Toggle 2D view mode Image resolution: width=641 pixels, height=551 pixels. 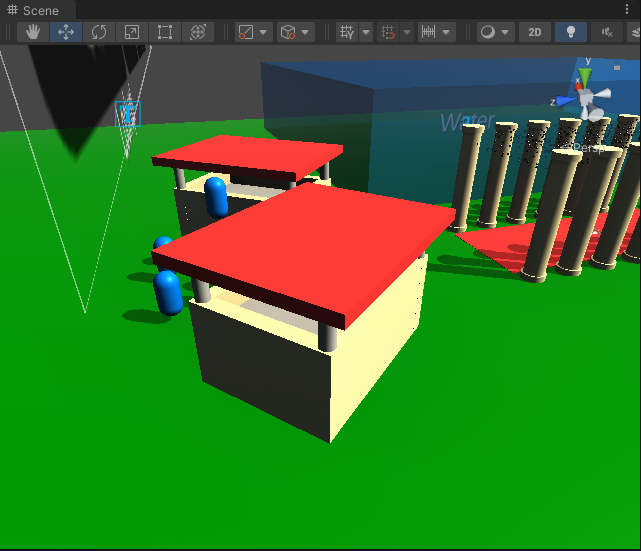click(x=535, y=32)
